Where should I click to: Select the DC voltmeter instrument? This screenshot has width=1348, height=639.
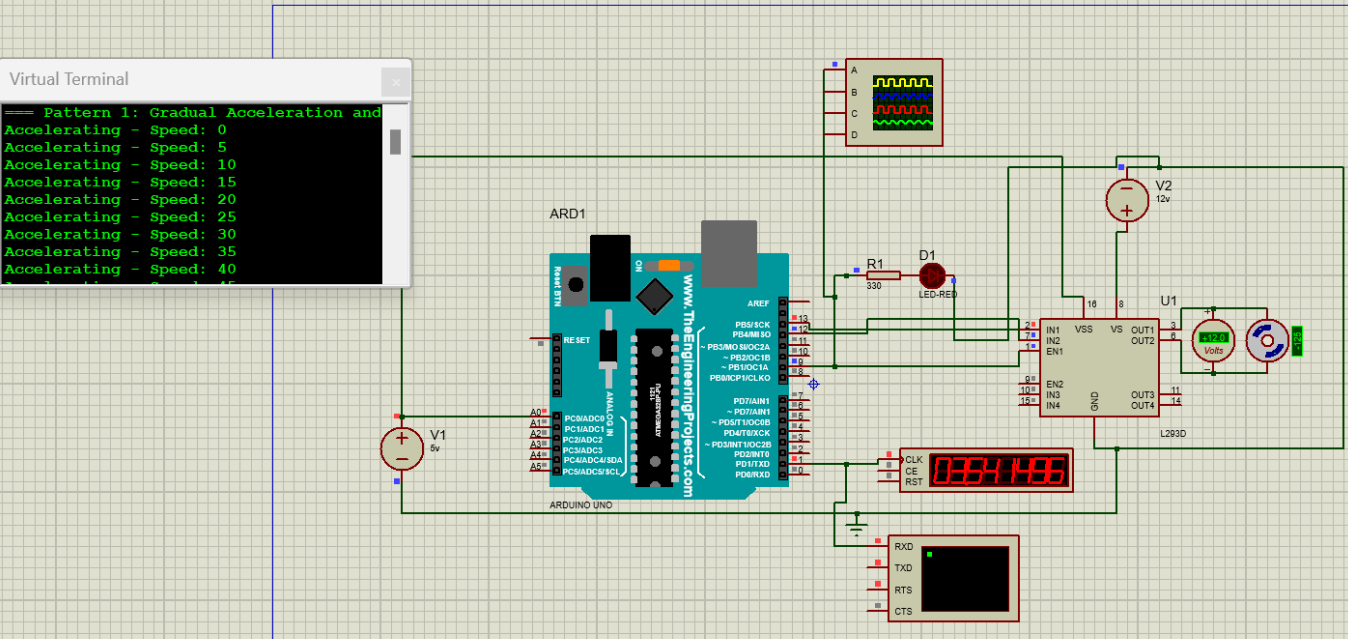tap(1213, 342)
